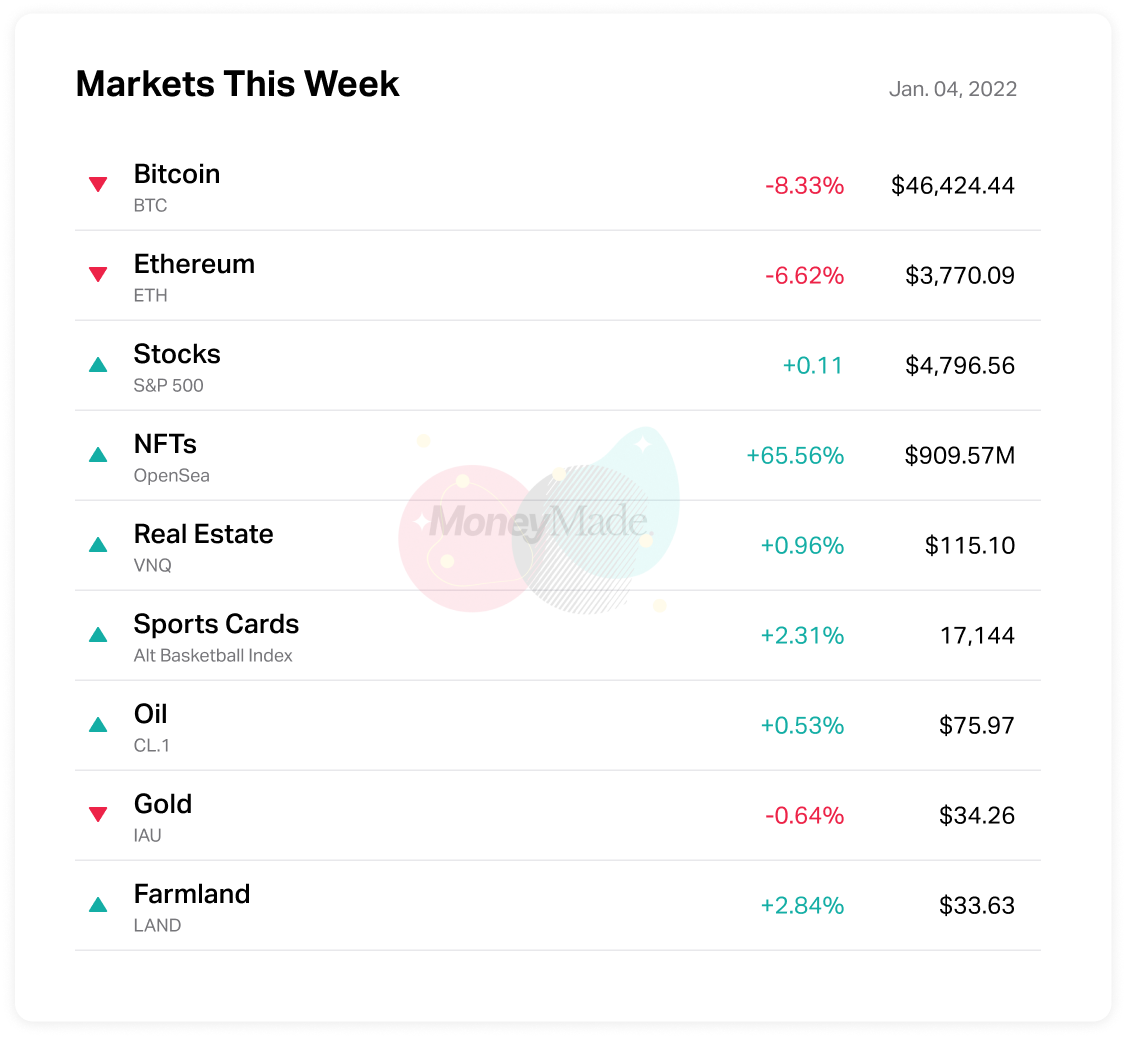Click the Bitcoin price $46,424.44

953,186
